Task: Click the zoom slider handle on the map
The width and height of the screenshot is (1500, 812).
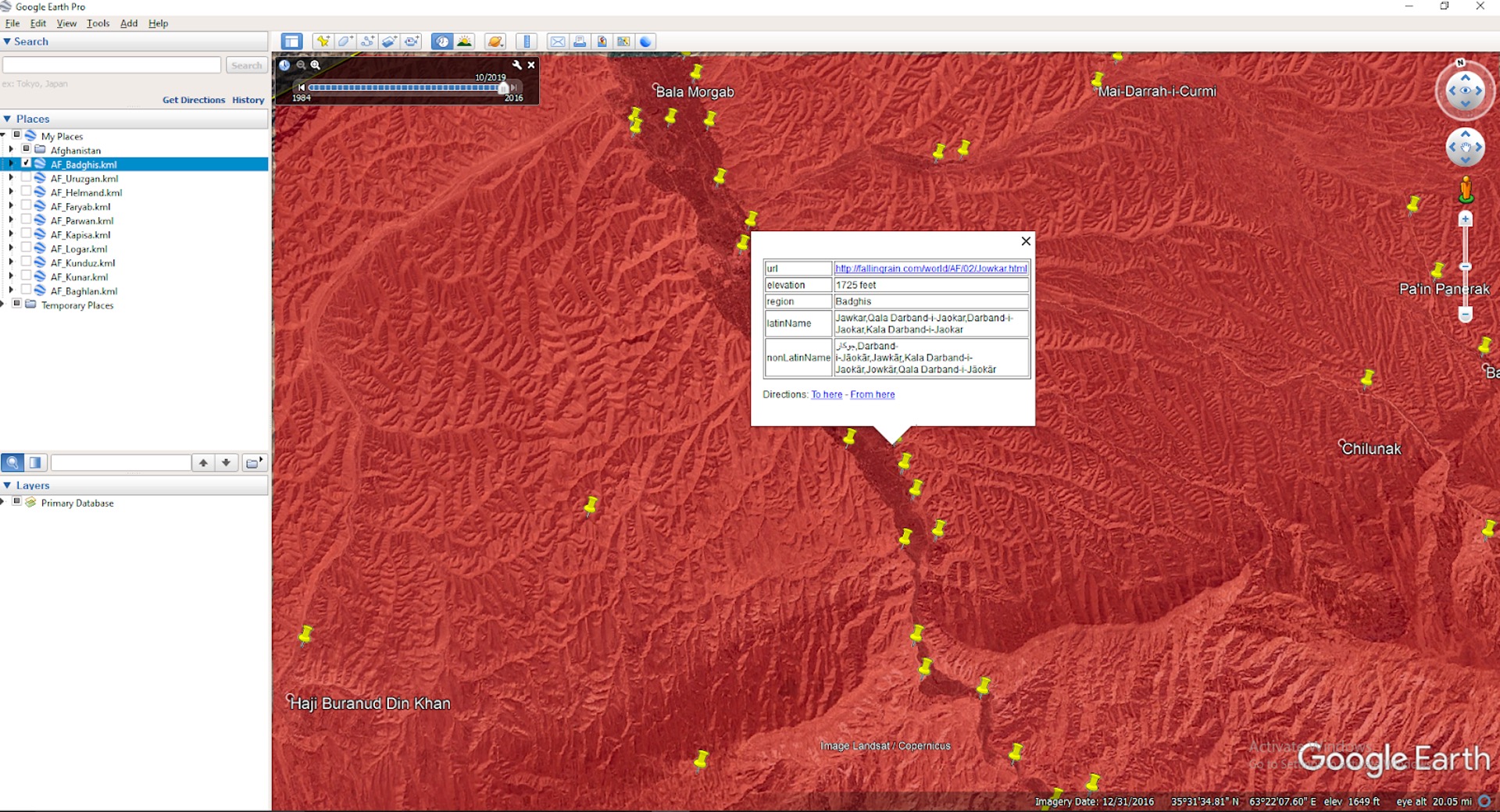Action: (x=1466, y=267)
